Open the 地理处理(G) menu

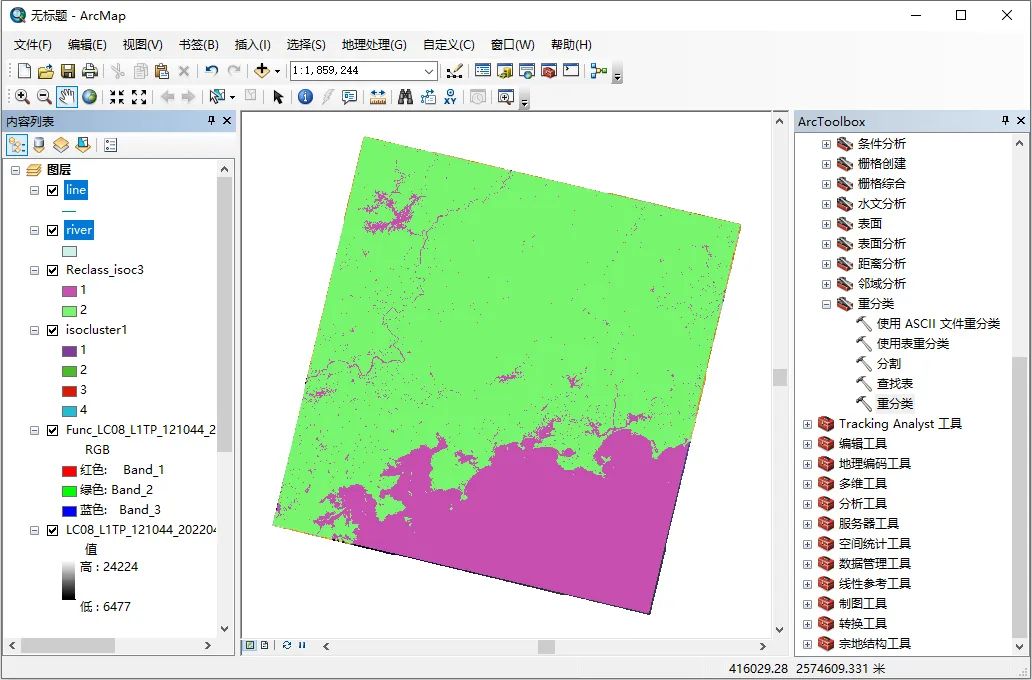point(374,45)
